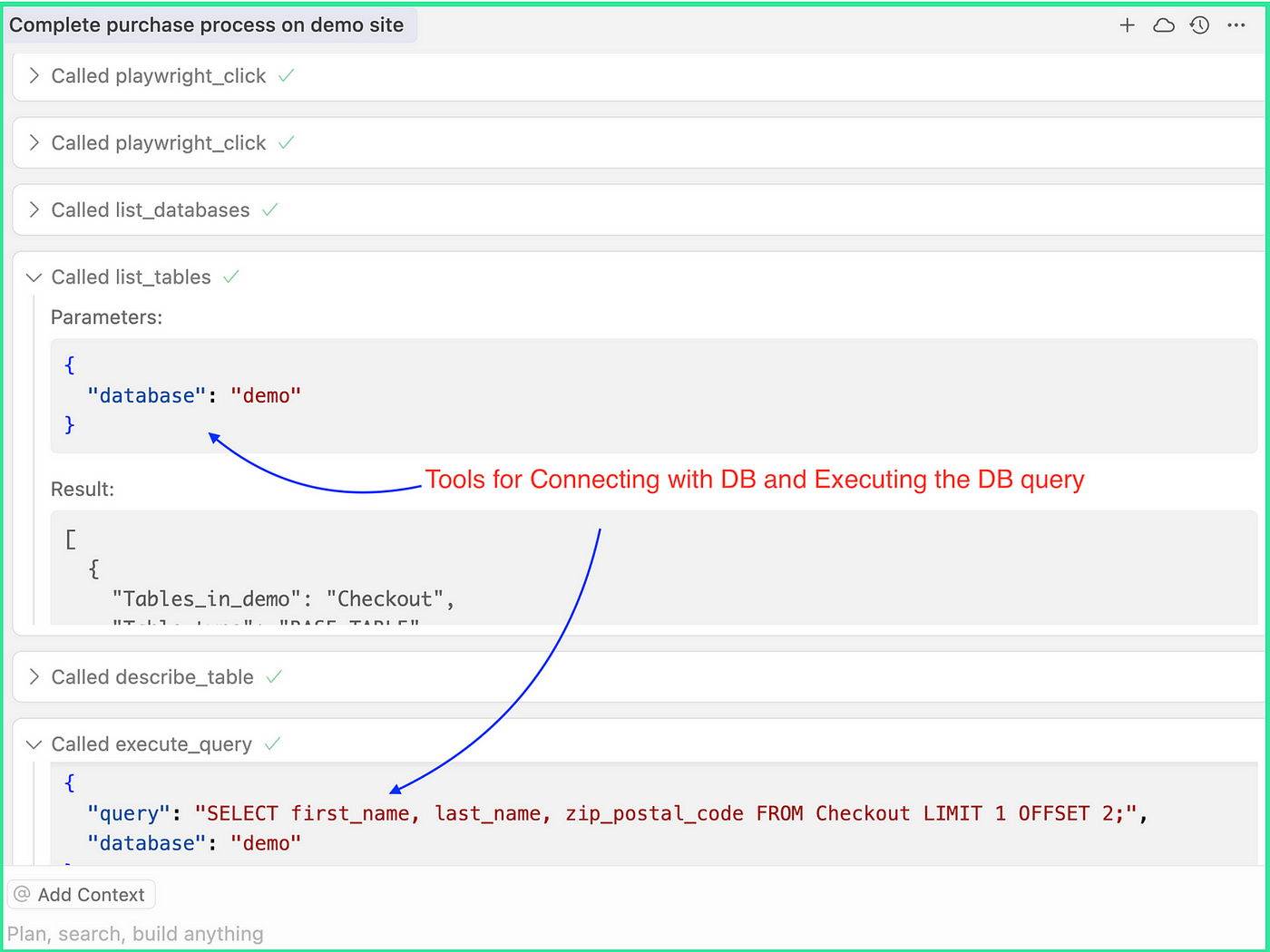Image resolution: width=1270 pixels, height=952 pixels.
Task: Click green checkmark next to list_tables
Action: point(231,277)
